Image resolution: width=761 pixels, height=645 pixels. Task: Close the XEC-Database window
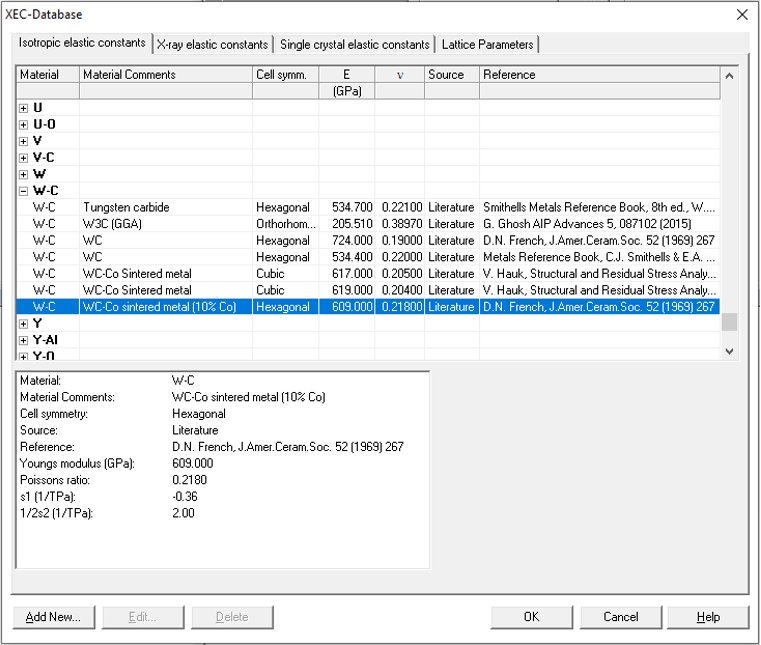pyautogui.click(x=741, y=14)
